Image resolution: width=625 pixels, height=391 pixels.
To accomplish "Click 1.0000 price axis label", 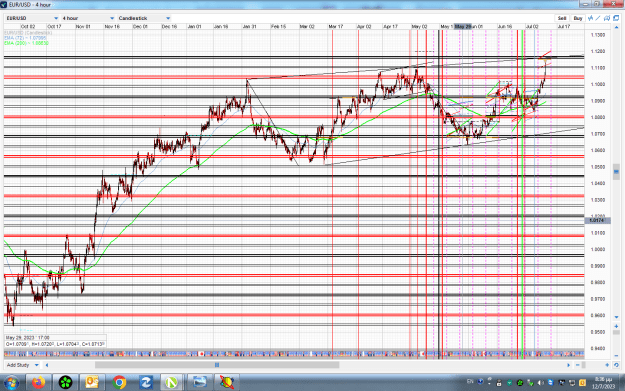I will click(598, 250).
